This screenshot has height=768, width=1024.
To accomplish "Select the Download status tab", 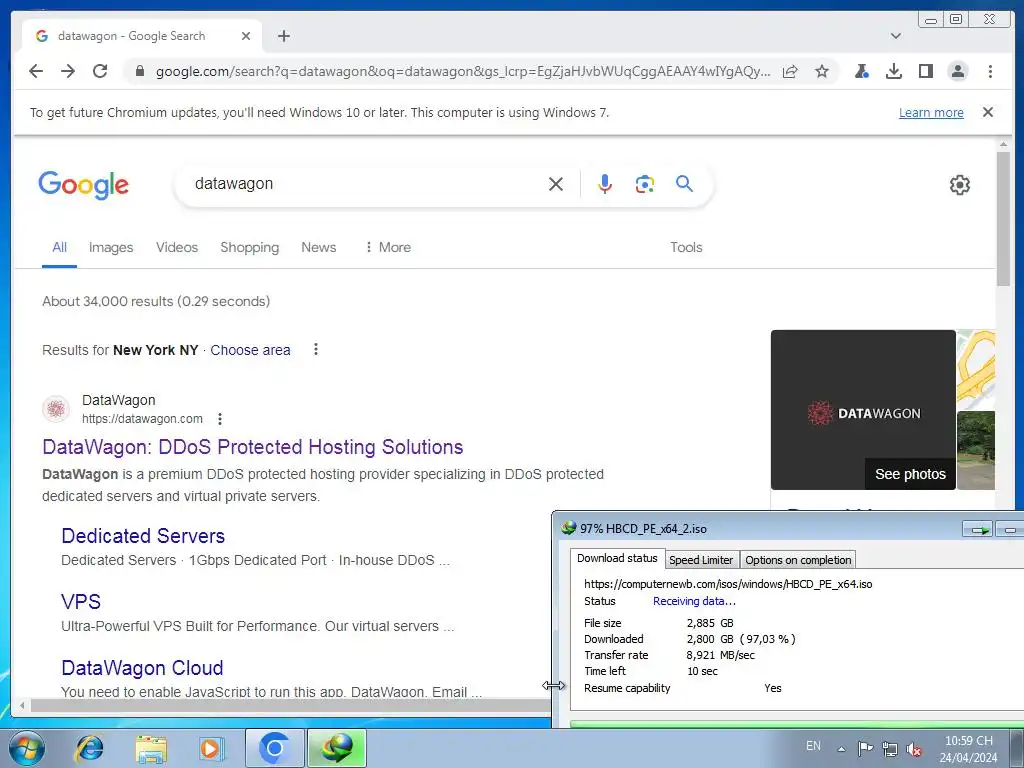I will (617, 558).
